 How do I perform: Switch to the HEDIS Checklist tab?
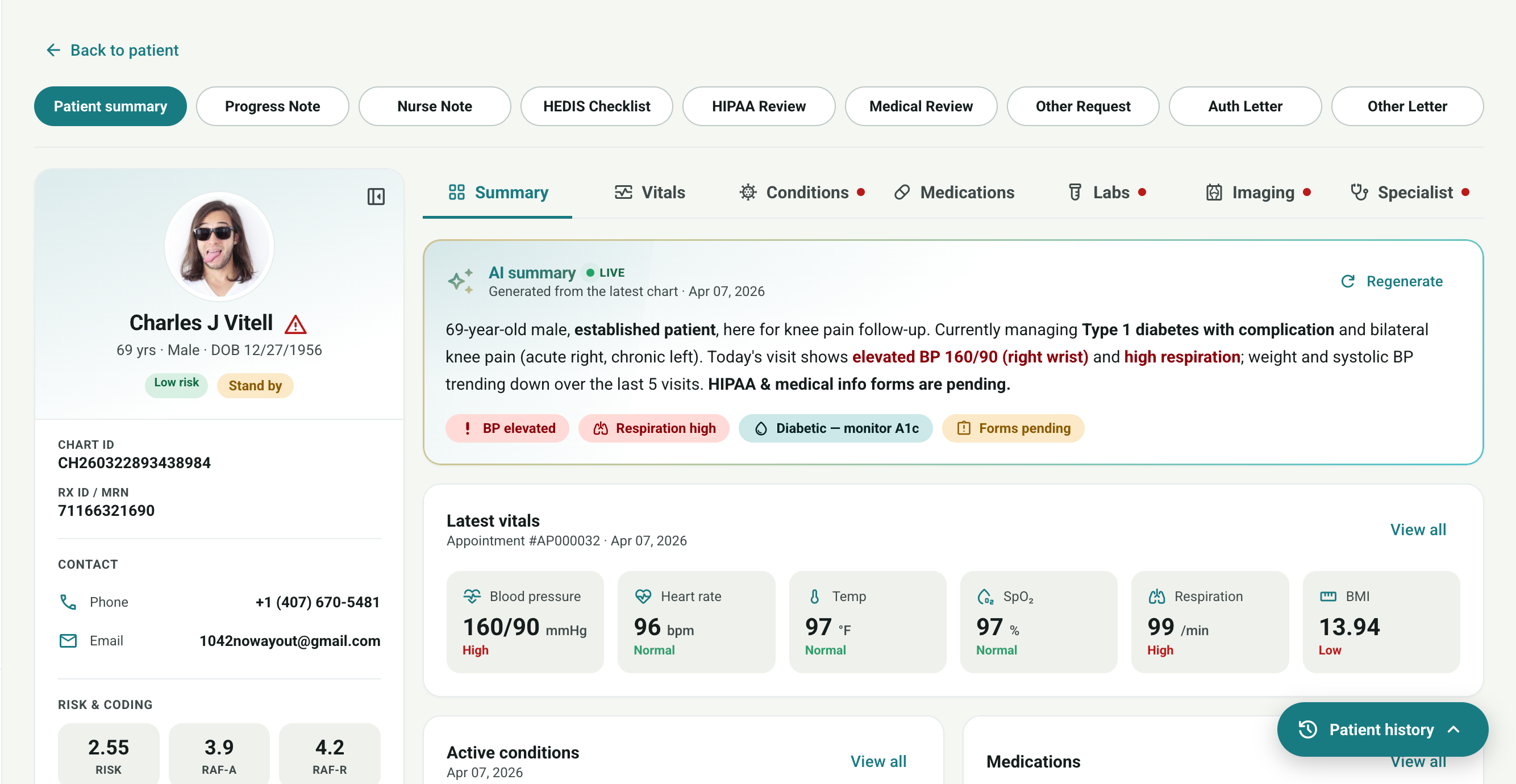click(x=597, y=106)
